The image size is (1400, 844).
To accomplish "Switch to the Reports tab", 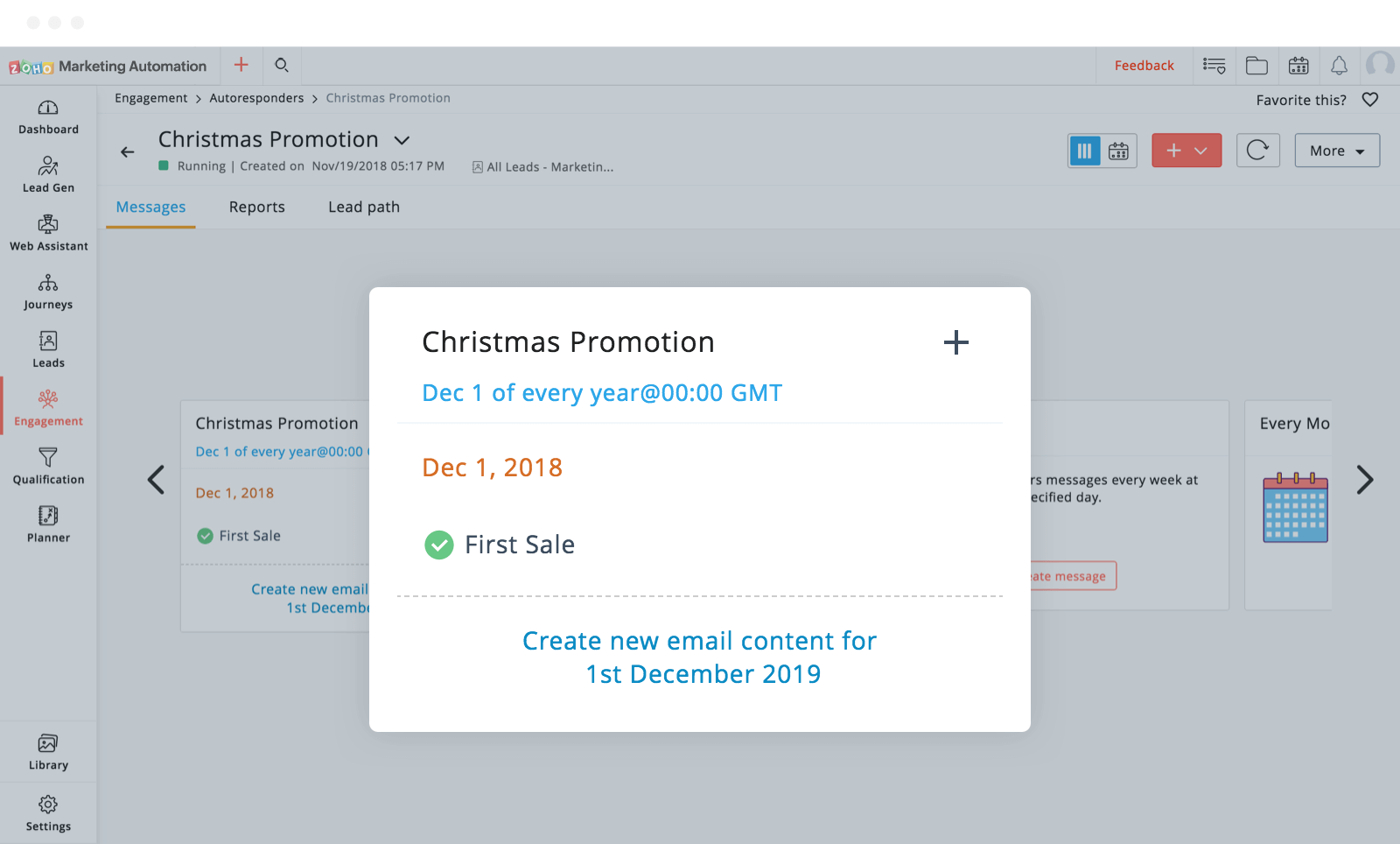I will click(x=256, y=207).
